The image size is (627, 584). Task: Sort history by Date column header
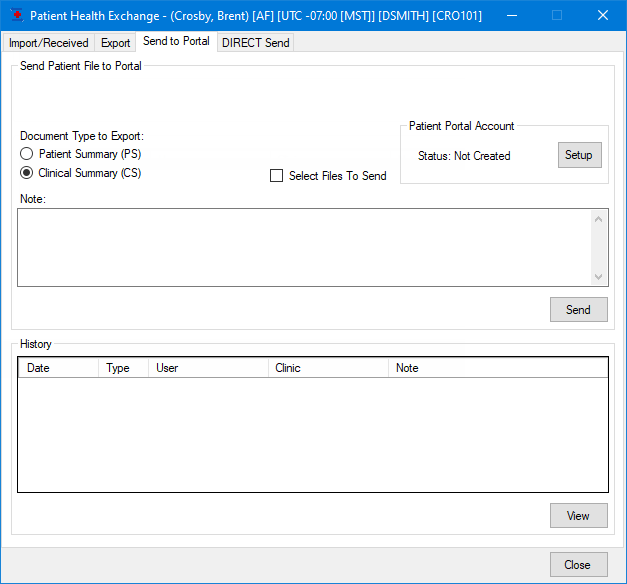tap(58, 368)
